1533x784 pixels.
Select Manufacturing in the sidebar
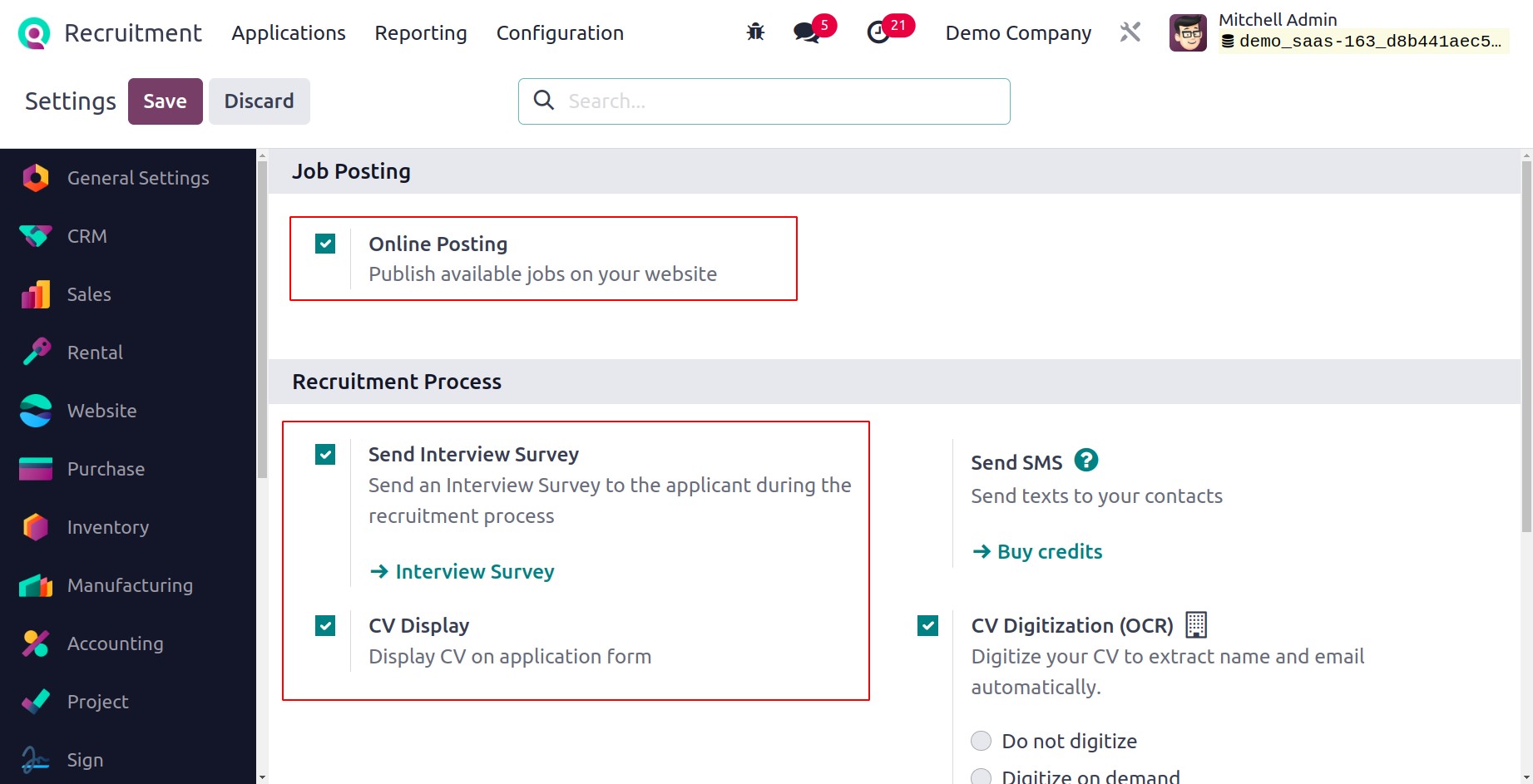click(x=128, y=585)
